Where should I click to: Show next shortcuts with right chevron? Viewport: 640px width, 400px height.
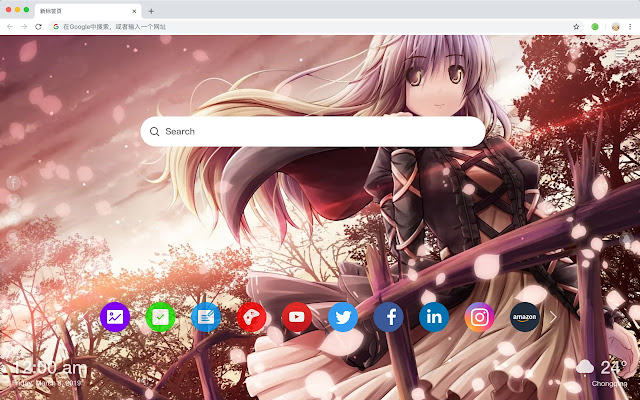pyautogui.click(x=553, y=317)
